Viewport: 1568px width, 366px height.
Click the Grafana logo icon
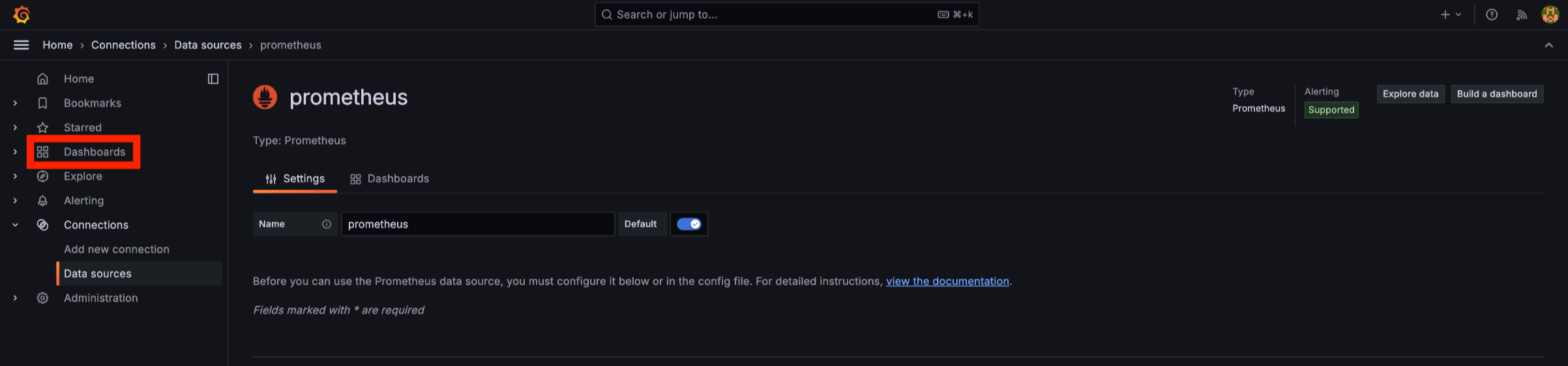pyautogui.click(x=22, y=14)
